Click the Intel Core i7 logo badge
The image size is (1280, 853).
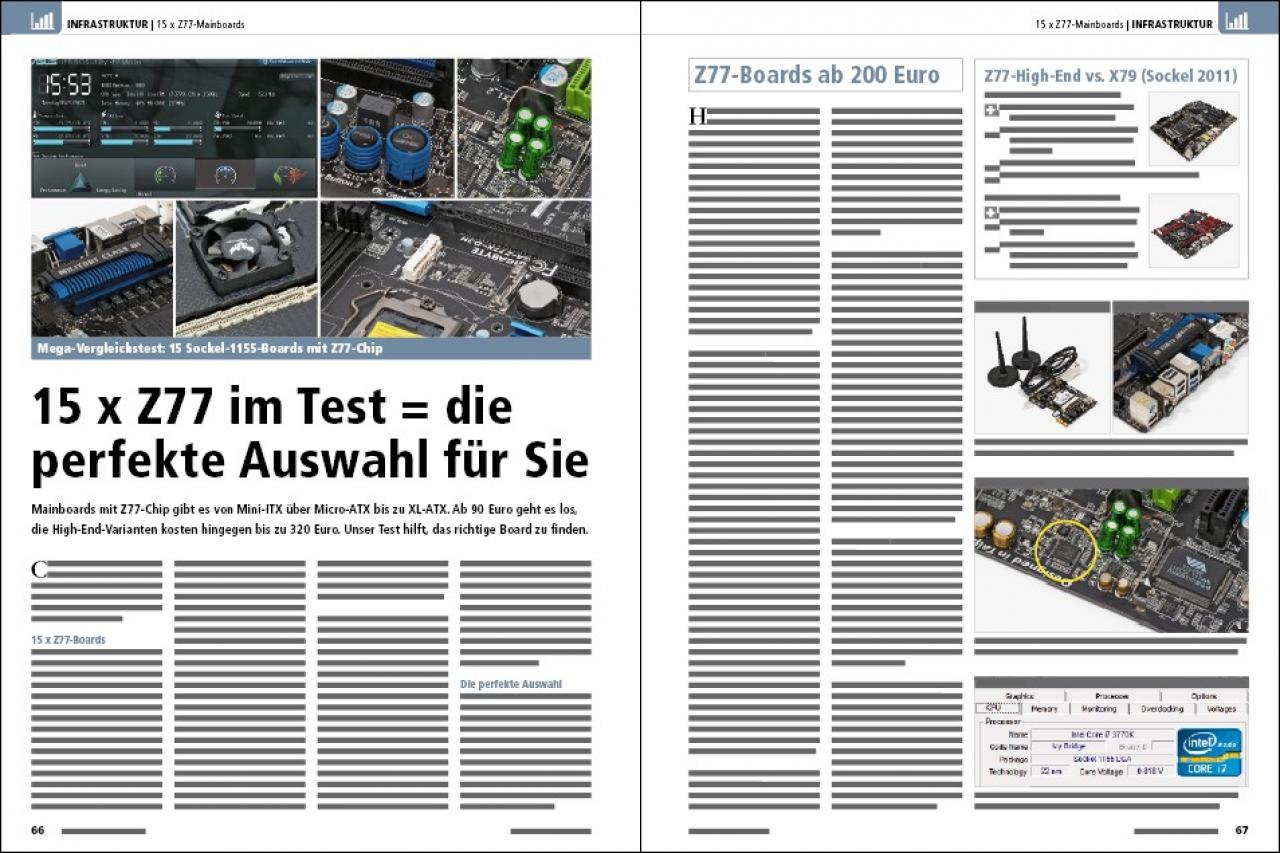1209,753
